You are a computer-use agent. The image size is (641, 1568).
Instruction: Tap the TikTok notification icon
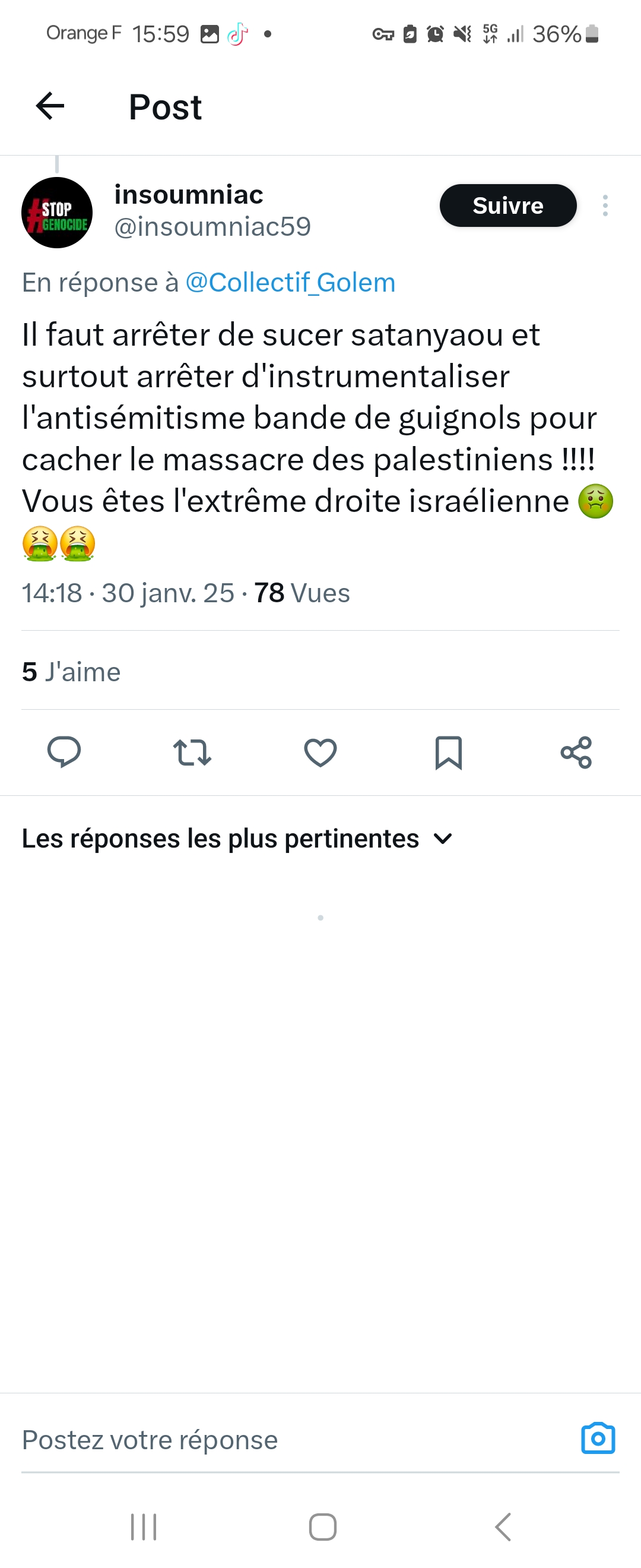click(x=238, y=34)
